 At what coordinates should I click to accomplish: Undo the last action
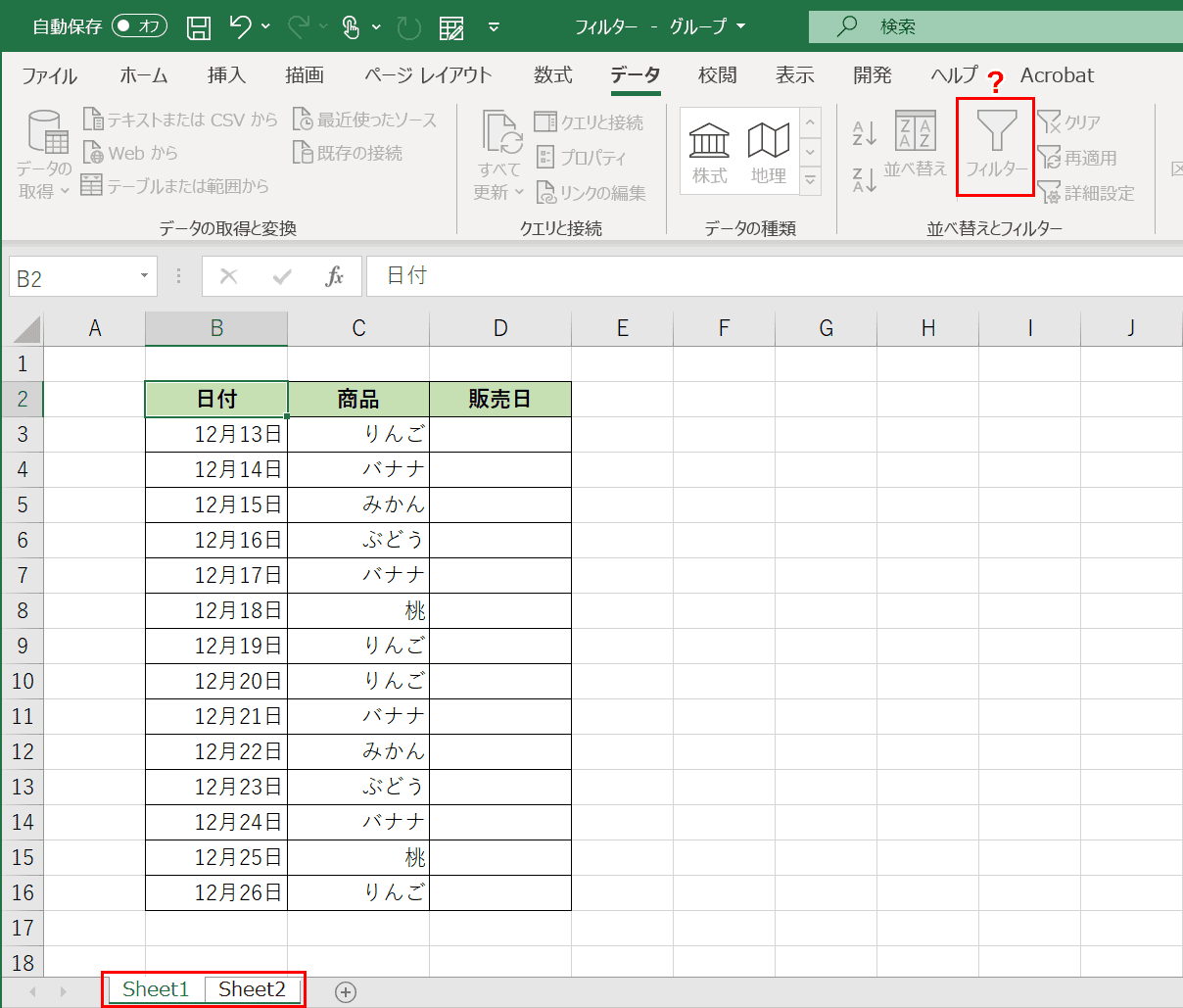[241, 27]
